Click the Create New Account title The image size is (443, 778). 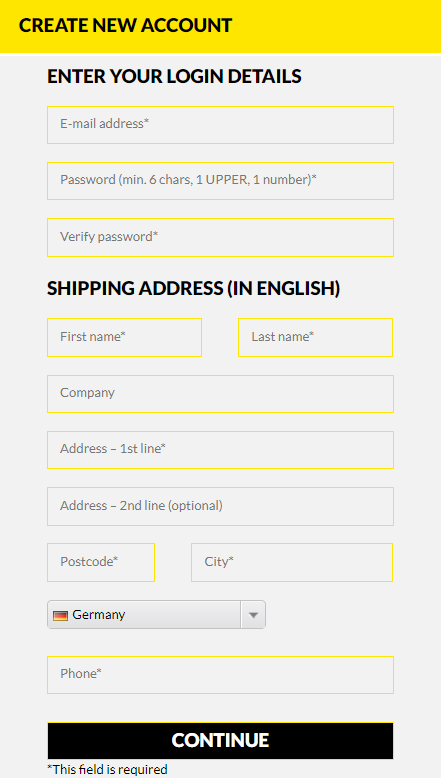125,25
